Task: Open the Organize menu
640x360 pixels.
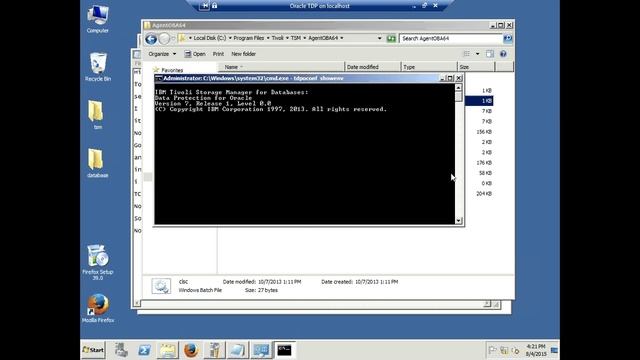Action: 162,54
